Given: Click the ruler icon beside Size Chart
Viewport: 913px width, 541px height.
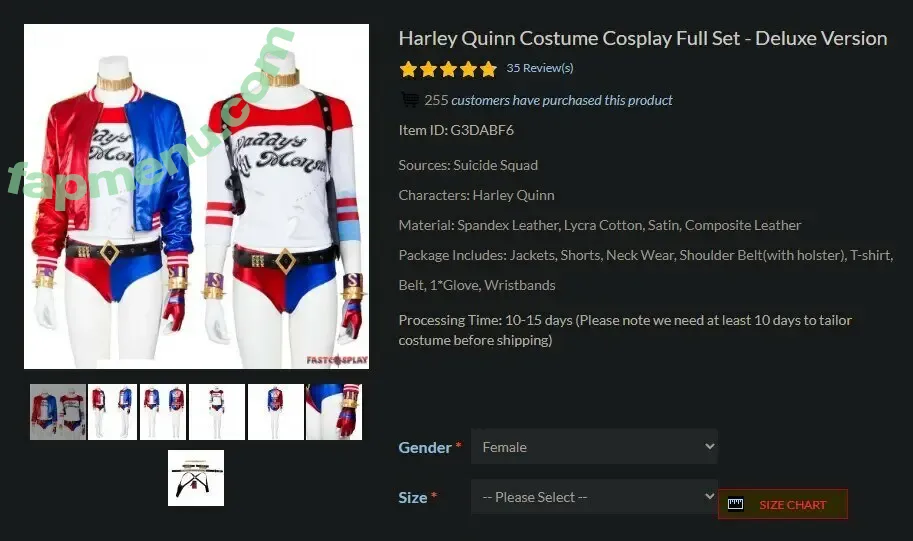Looking at the screenshot, I should [736, 505].
